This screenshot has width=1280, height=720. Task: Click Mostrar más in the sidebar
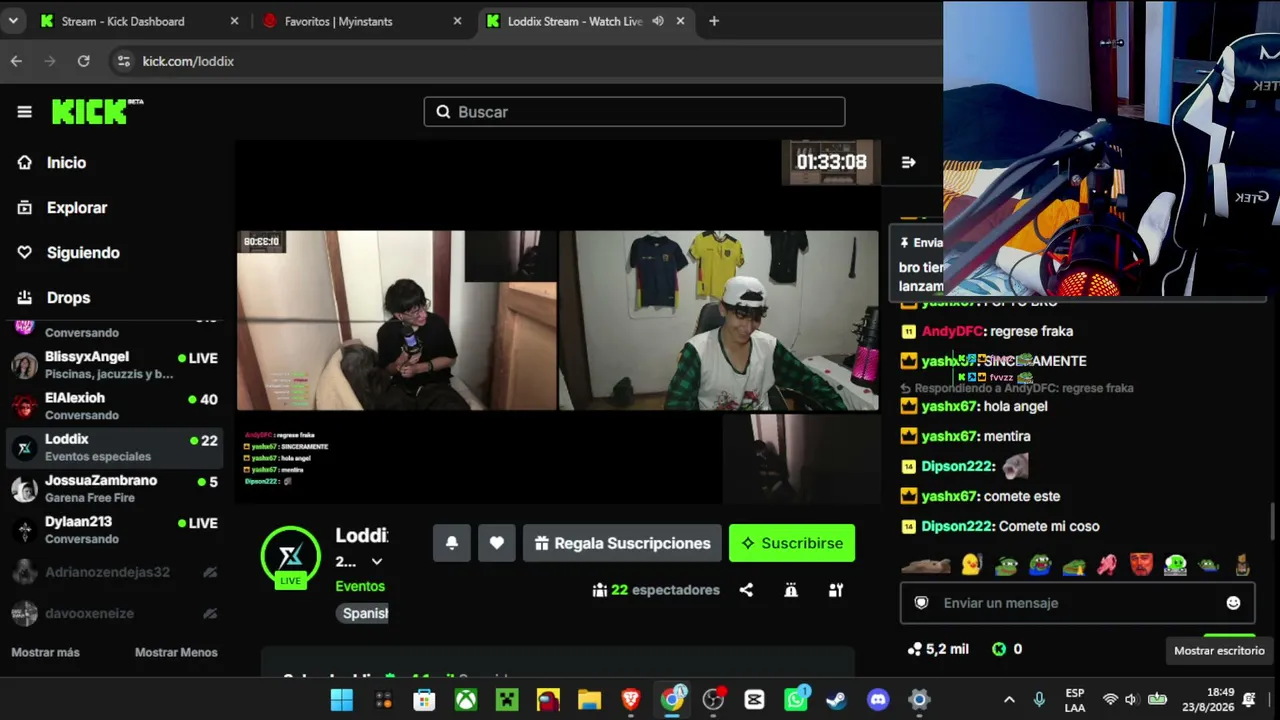pos(45,652)
